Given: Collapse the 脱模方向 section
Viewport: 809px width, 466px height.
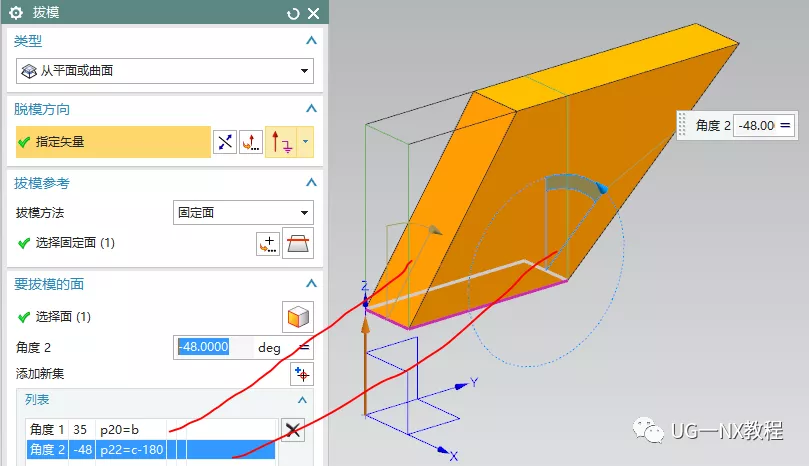Looking at the screenshot, I should tap(311, 109).
